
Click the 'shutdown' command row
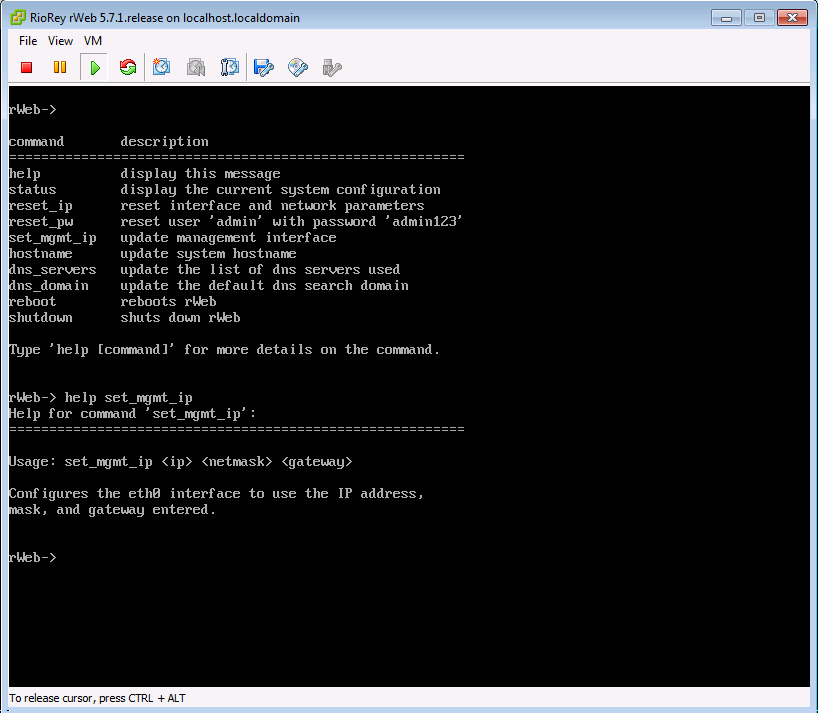click(x=125, y=318)
